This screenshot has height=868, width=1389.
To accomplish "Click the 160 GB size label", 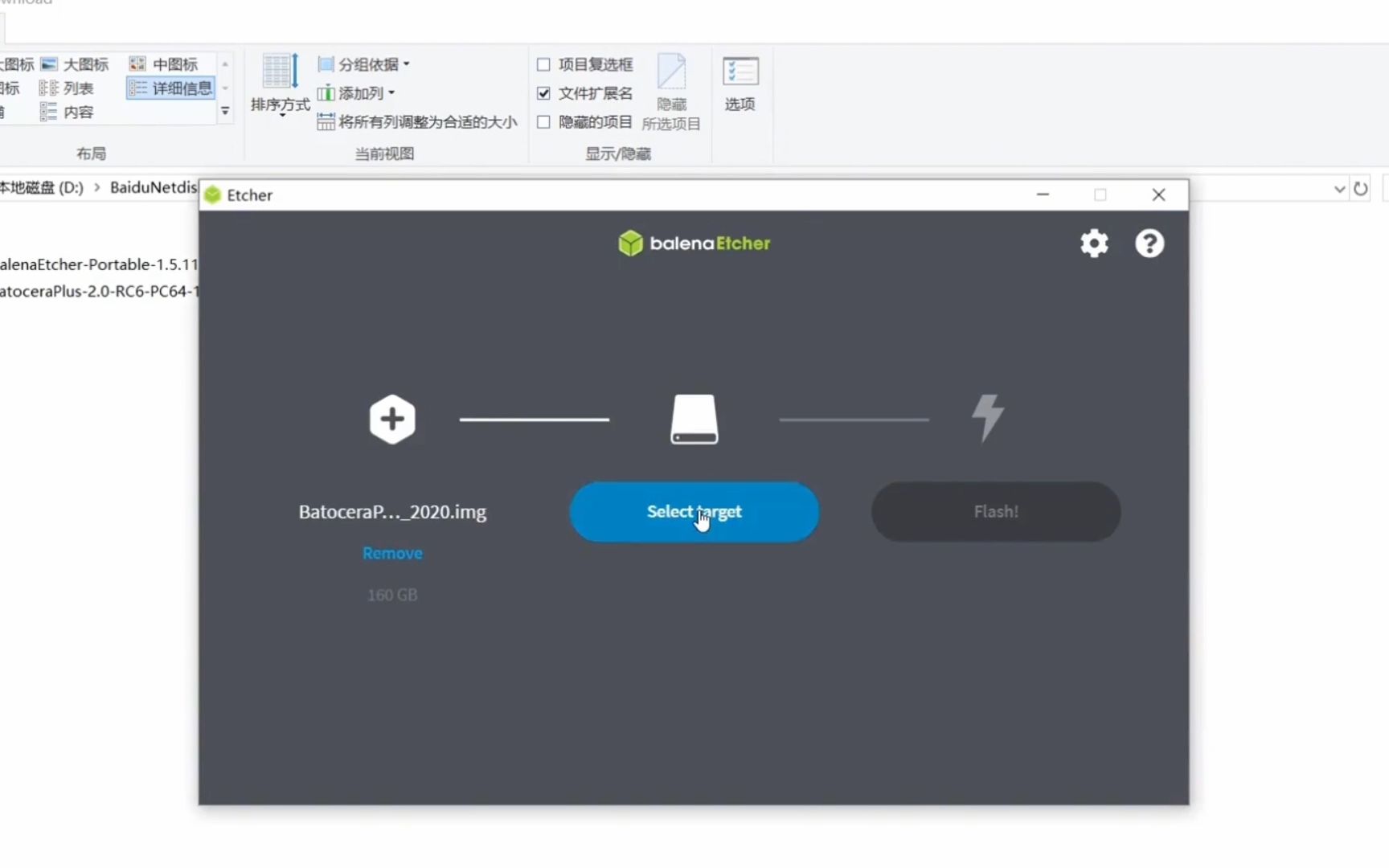I will point(392,595).
